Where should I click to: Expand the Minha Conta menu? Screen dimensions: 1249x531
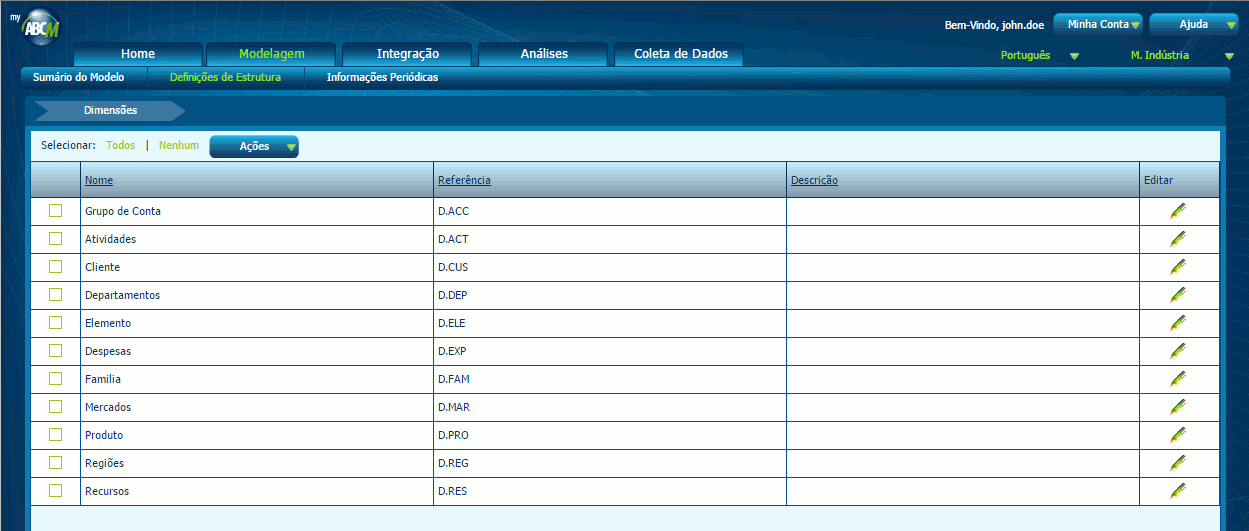click(x=1098, y=24)
